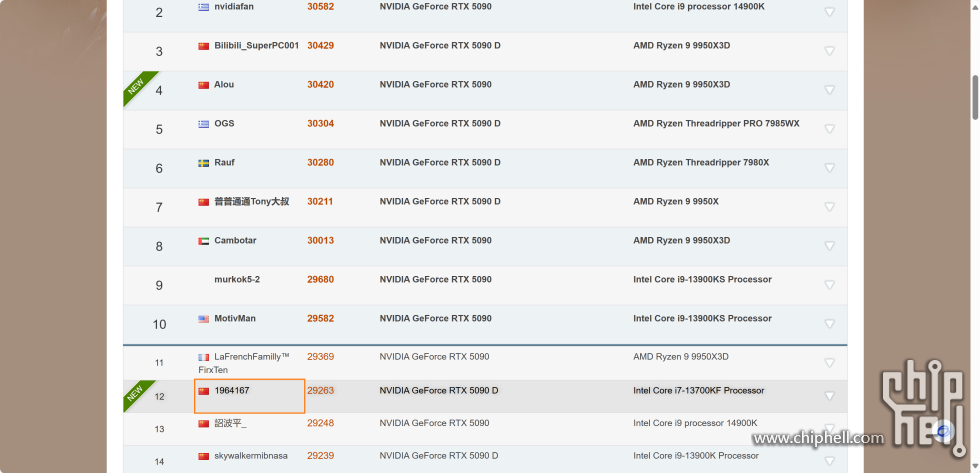Viewport: 980px width, 473px height.
Task: Click AMD Ryzen 9 9950X in rank 7
Action: pyautogui.click(x=676, y=201)
